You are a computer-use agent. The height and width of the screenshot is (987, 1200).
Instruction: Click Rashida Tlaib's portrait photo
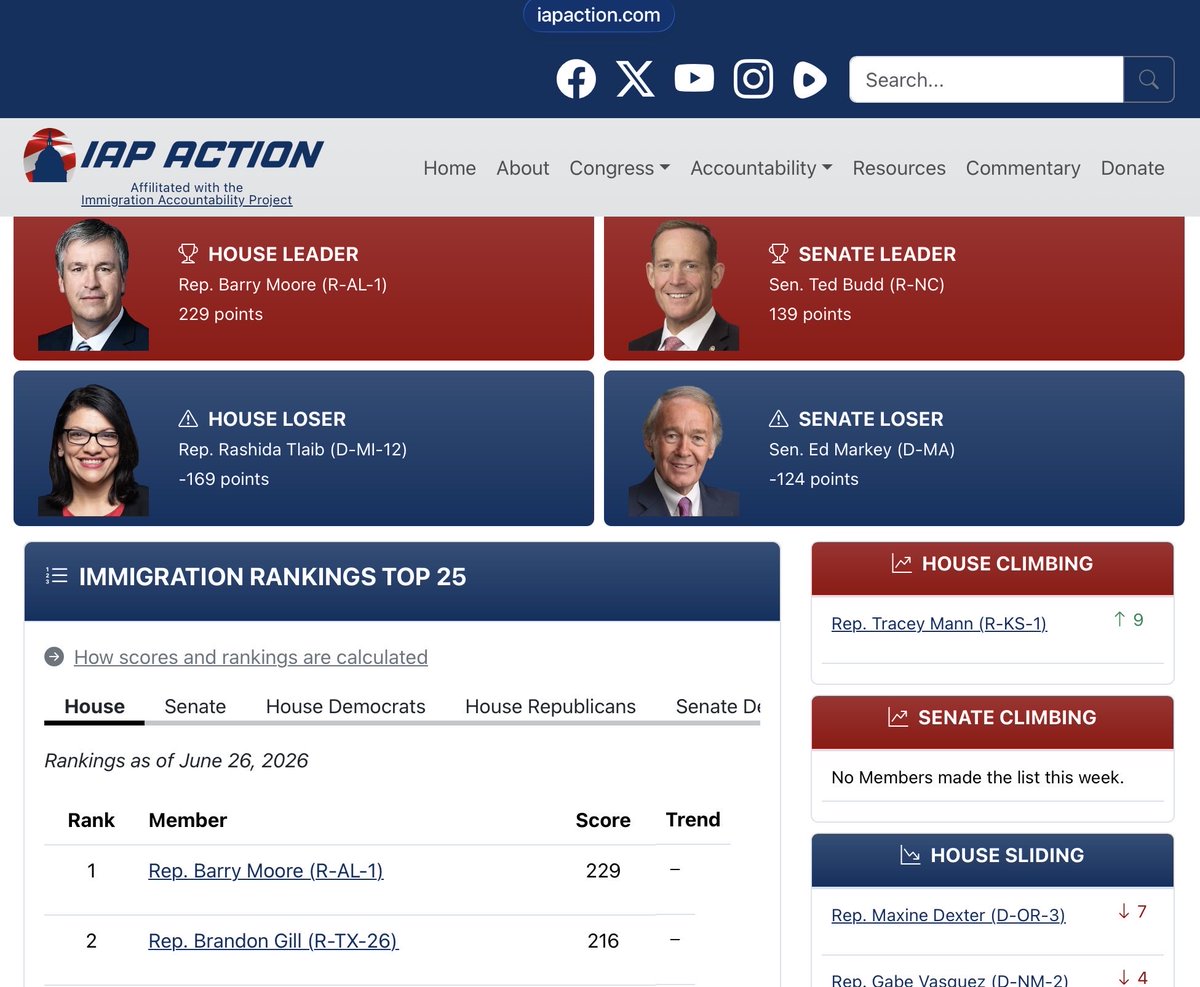(93, 450)
